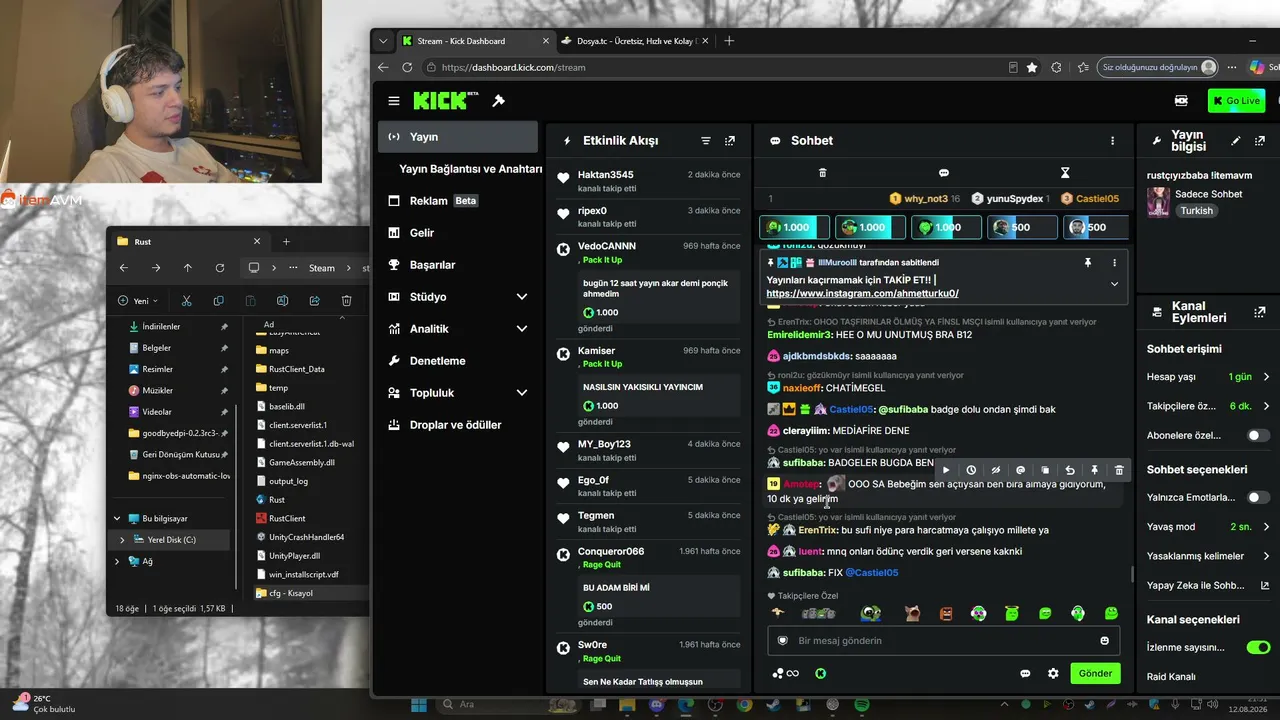This screenshot has width=1280, height=720.
Task: Click the green Kicks icon below message box
Action: 821,674
